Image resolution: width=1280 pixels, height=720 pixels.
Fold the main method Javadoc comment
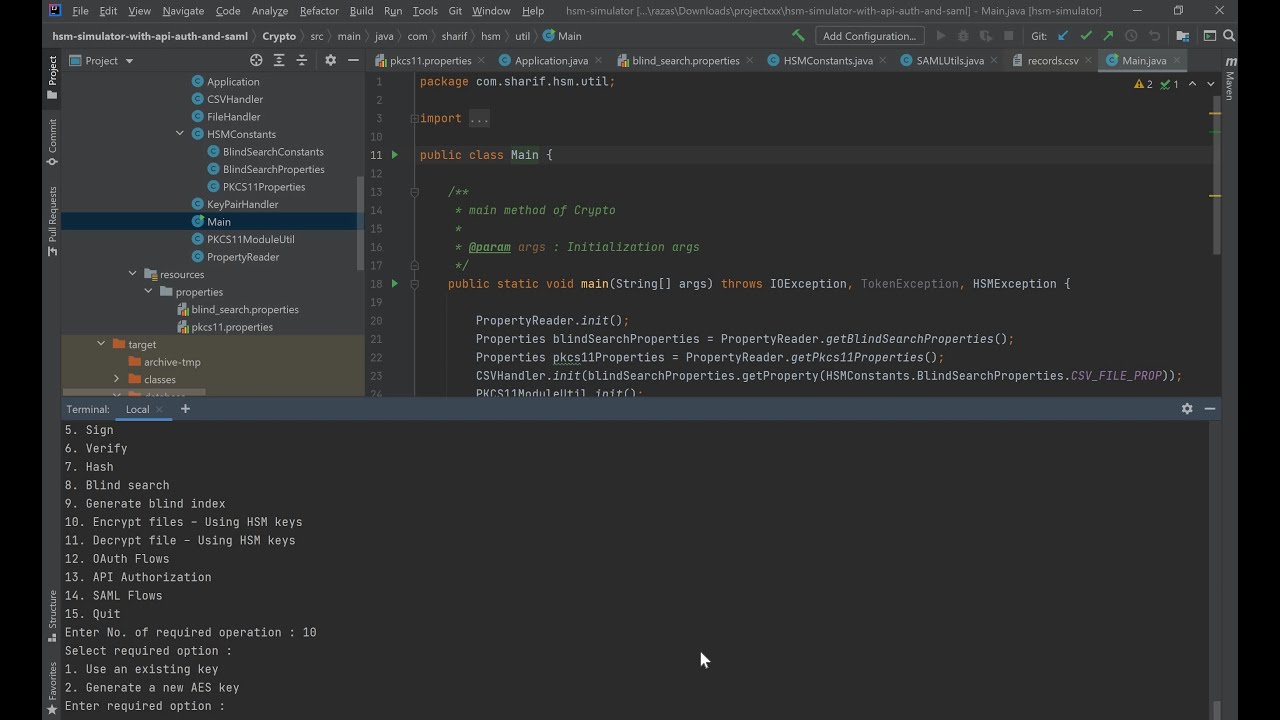(x=414, y=192)
